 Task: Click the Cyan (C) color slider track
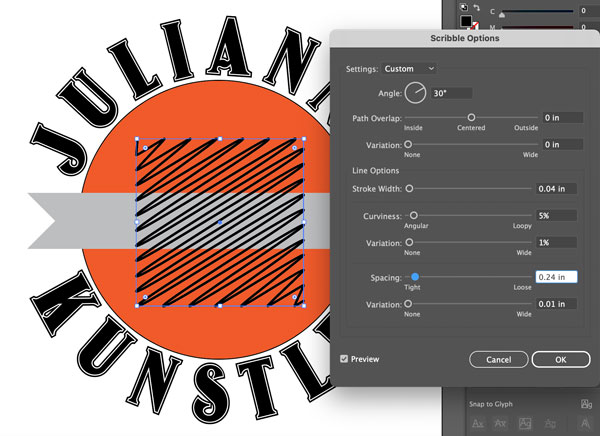(537, 11)
